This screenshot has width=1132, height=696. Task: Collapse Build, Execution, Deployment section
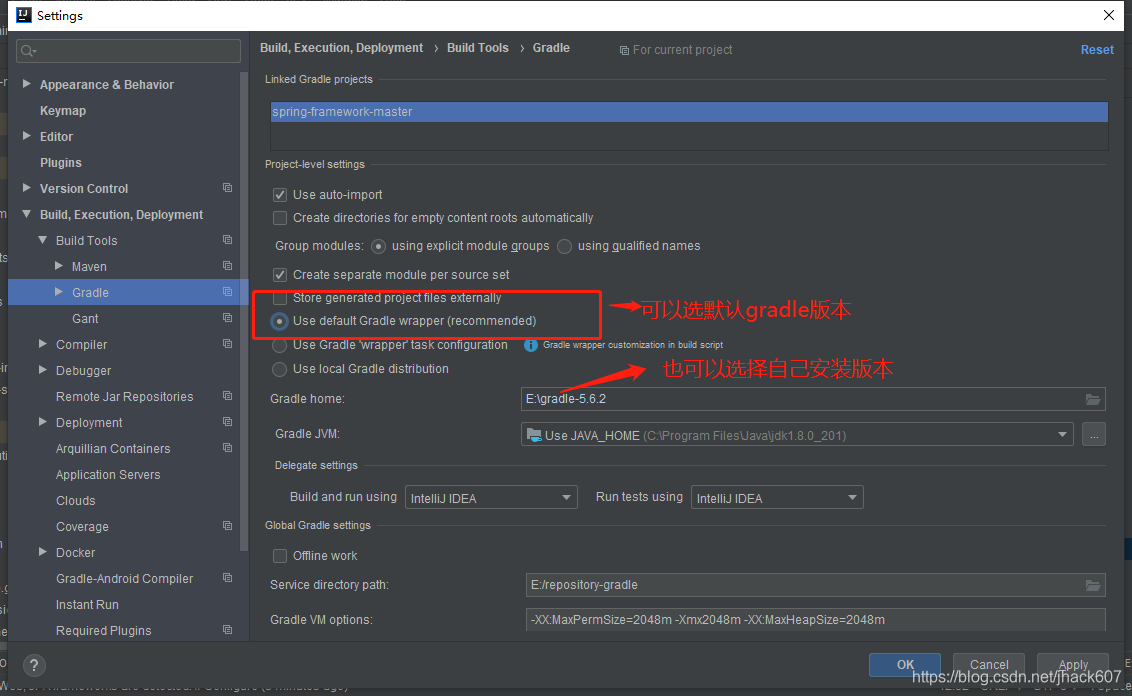click(27, 214)
